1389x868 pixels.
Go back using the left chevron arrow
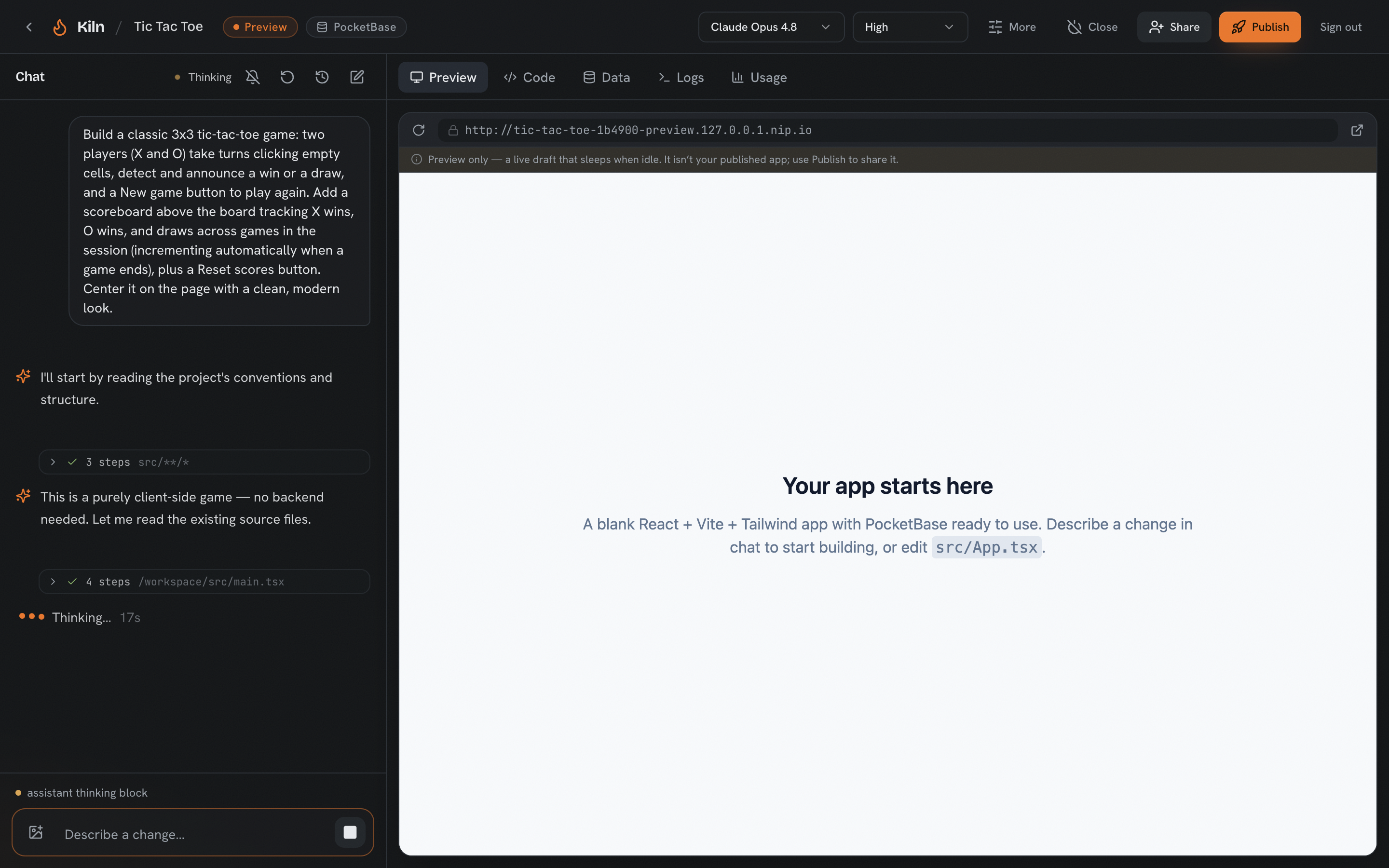(29, 27)
